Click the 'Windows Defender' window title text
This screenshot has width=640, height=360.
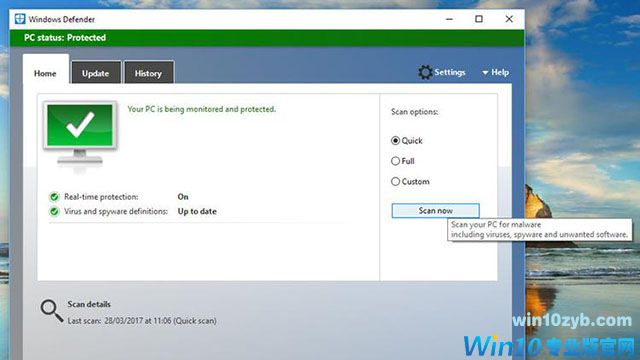62,19
